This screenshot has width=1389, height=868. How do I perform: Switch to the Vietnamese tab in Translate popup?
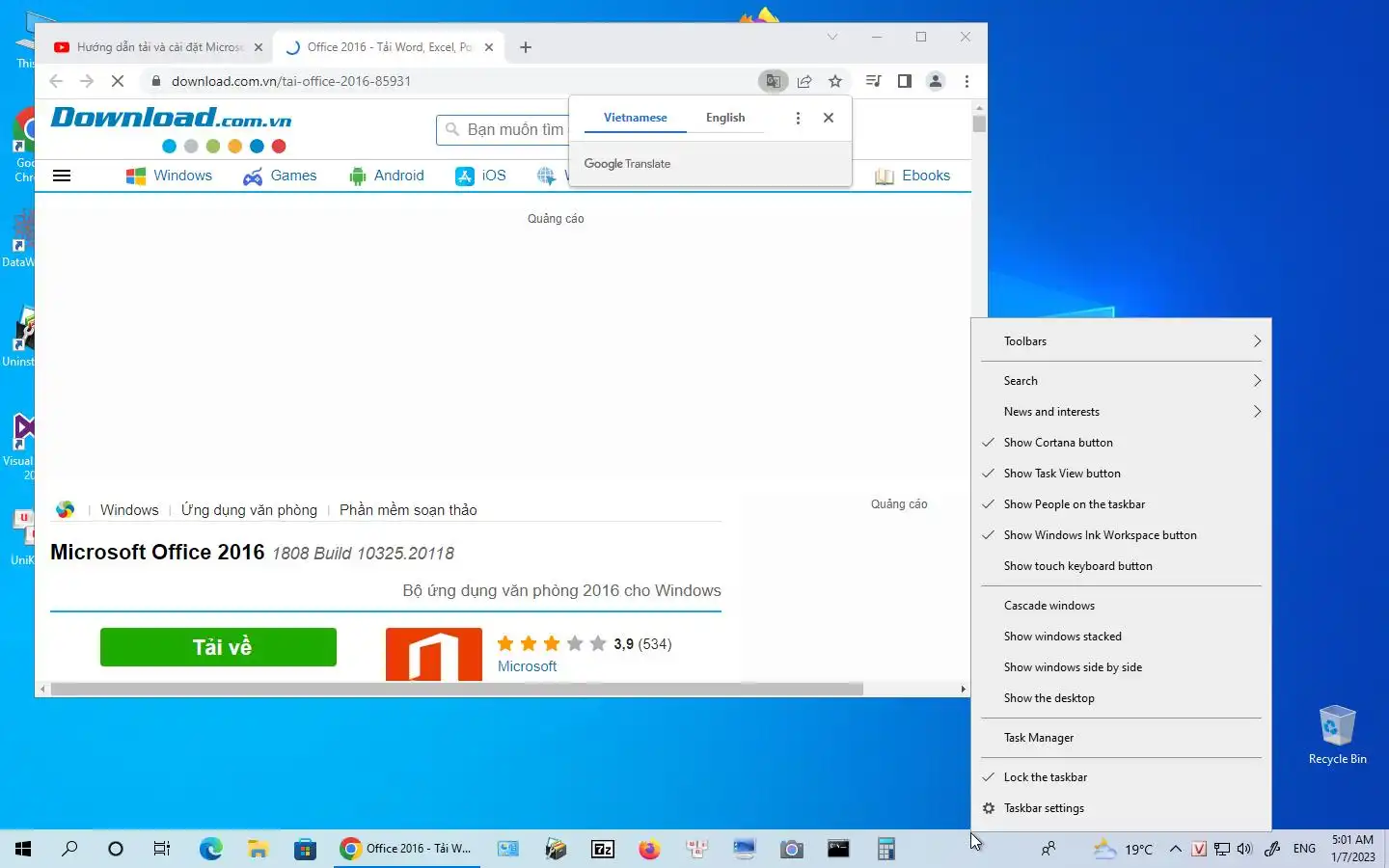click(635, 118)
